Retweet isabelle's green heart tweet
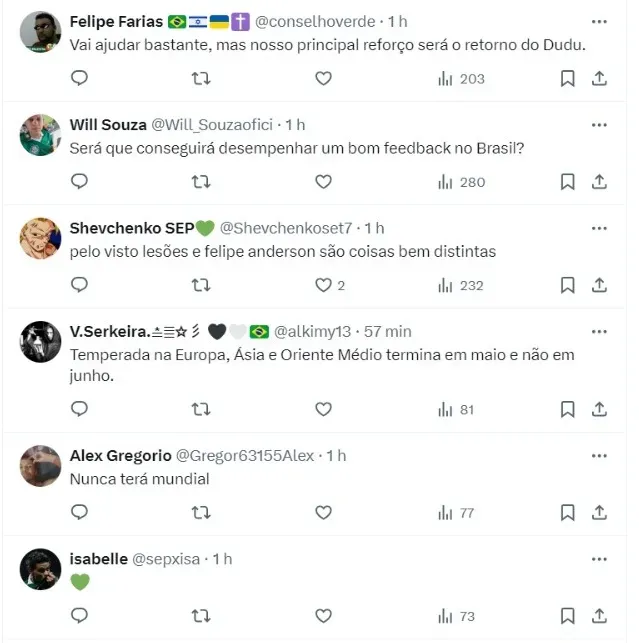The image size is (639, 643). point(201,616)
